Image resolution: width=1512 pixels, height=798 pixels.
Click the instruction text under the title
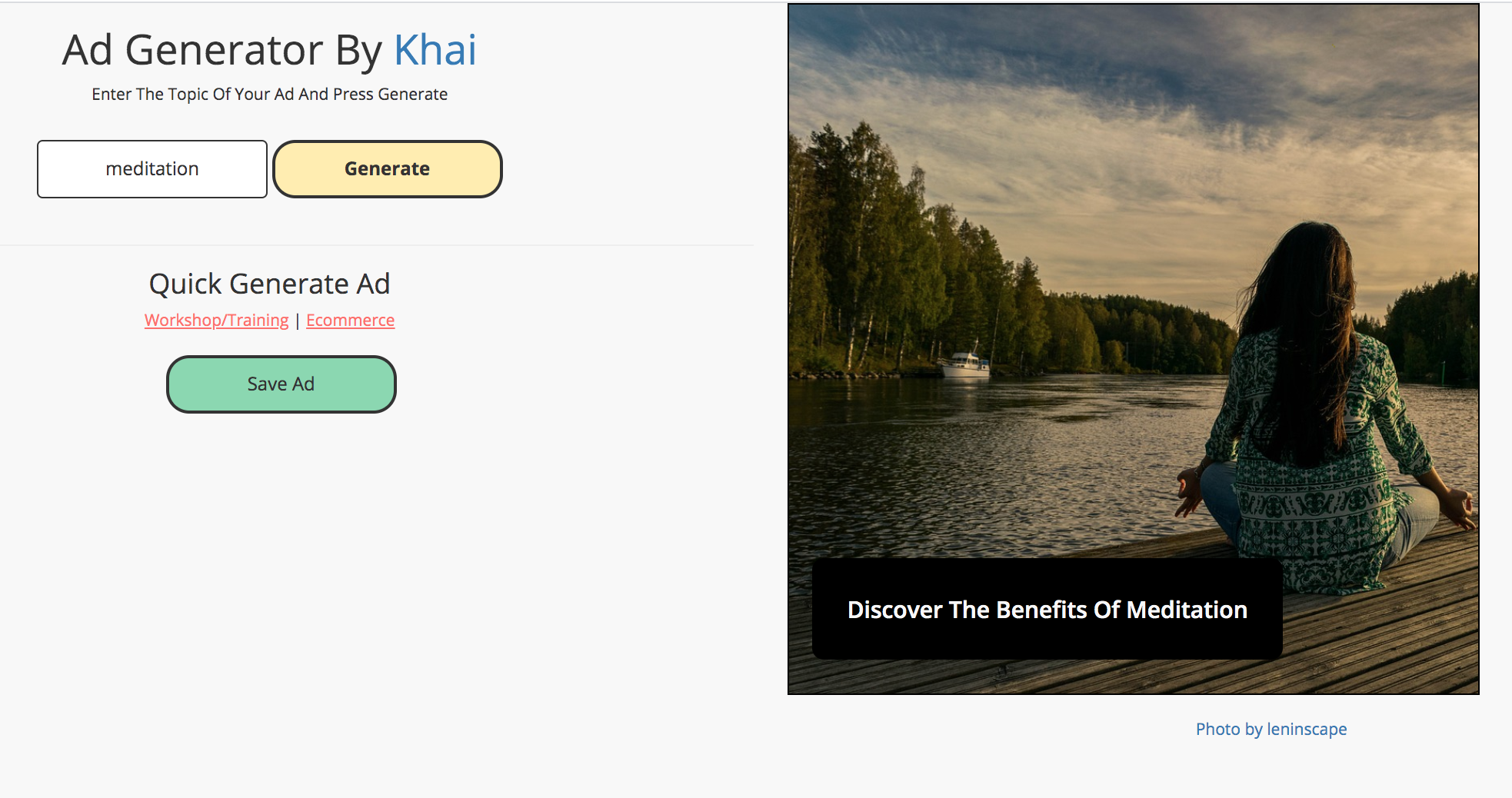point(268,93)
